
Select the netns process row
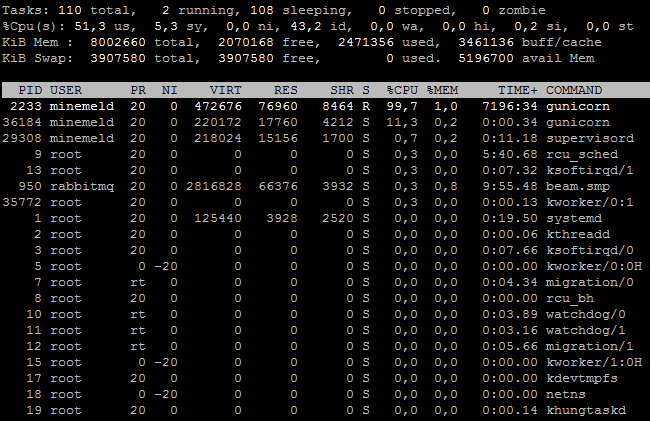click(325, 394)
